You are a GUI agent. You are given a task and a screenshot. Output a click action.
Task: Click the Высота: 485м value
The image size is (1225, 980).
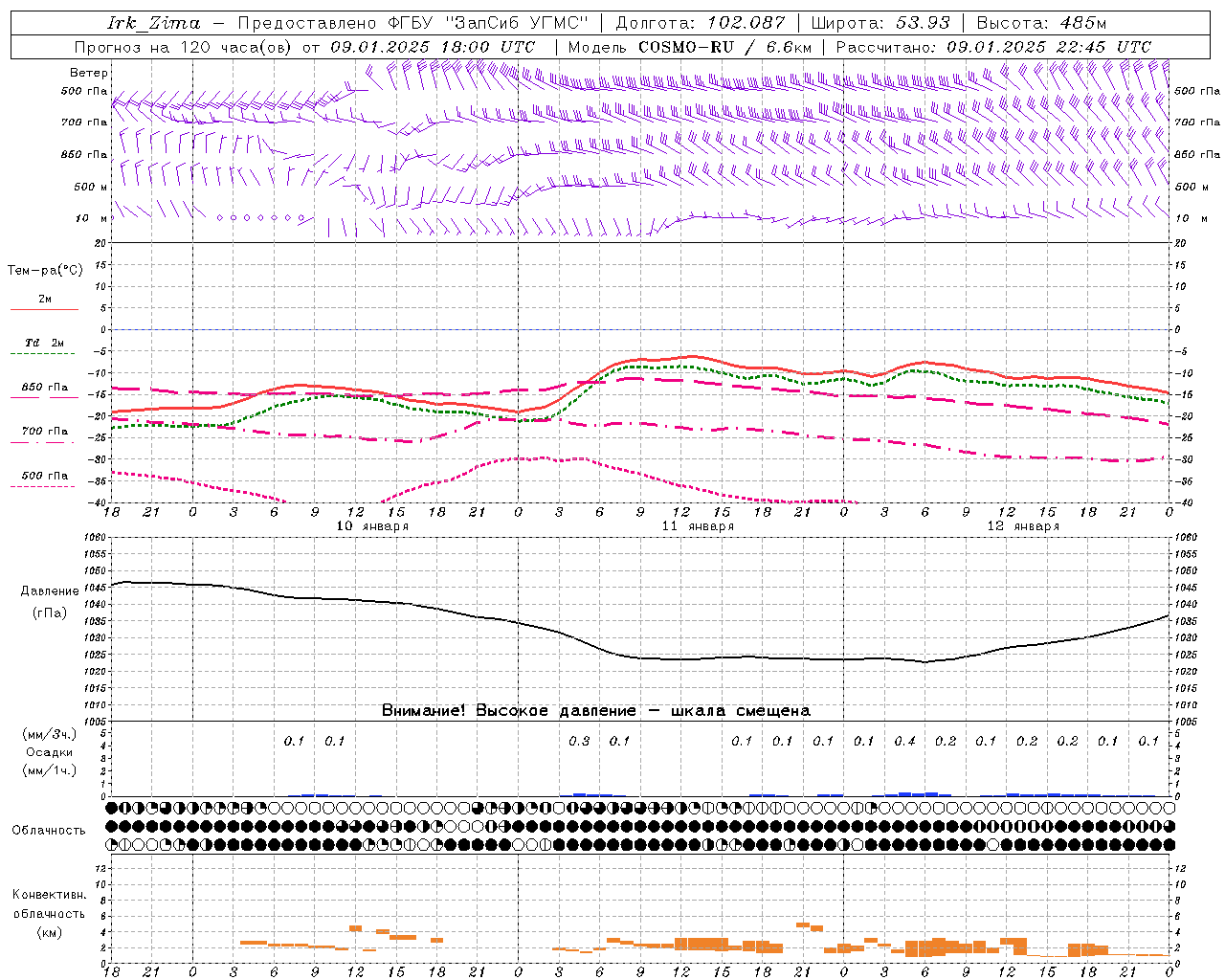pos(1041,23)
